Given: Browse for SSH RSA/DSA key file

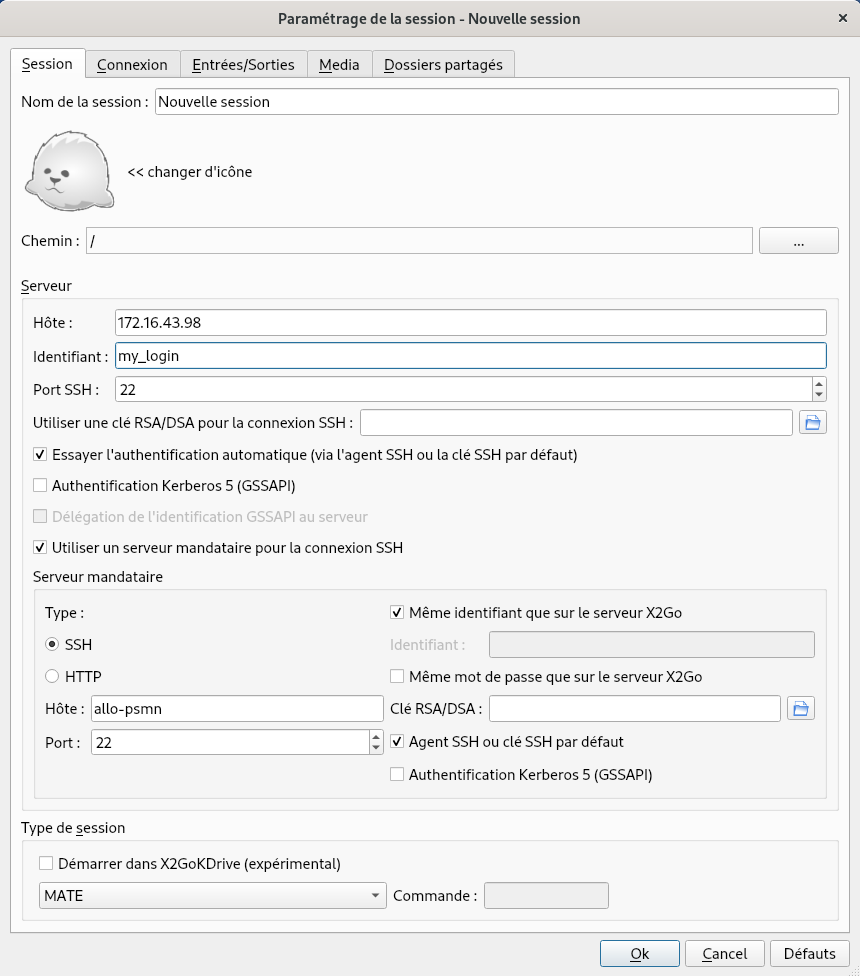Looking at the screenshot, I should tap(812, 423).
